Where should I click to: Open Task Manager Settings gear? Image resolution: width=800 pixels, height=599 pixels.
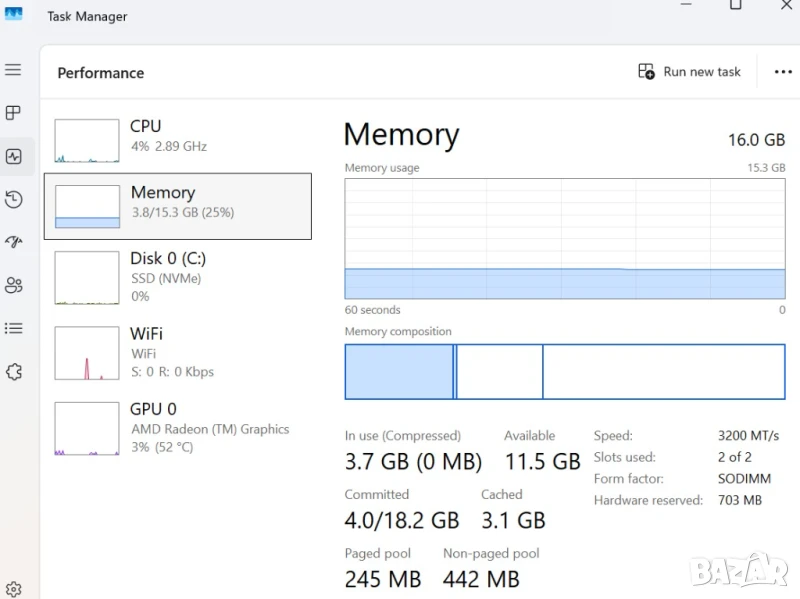[x=13, y=589]
